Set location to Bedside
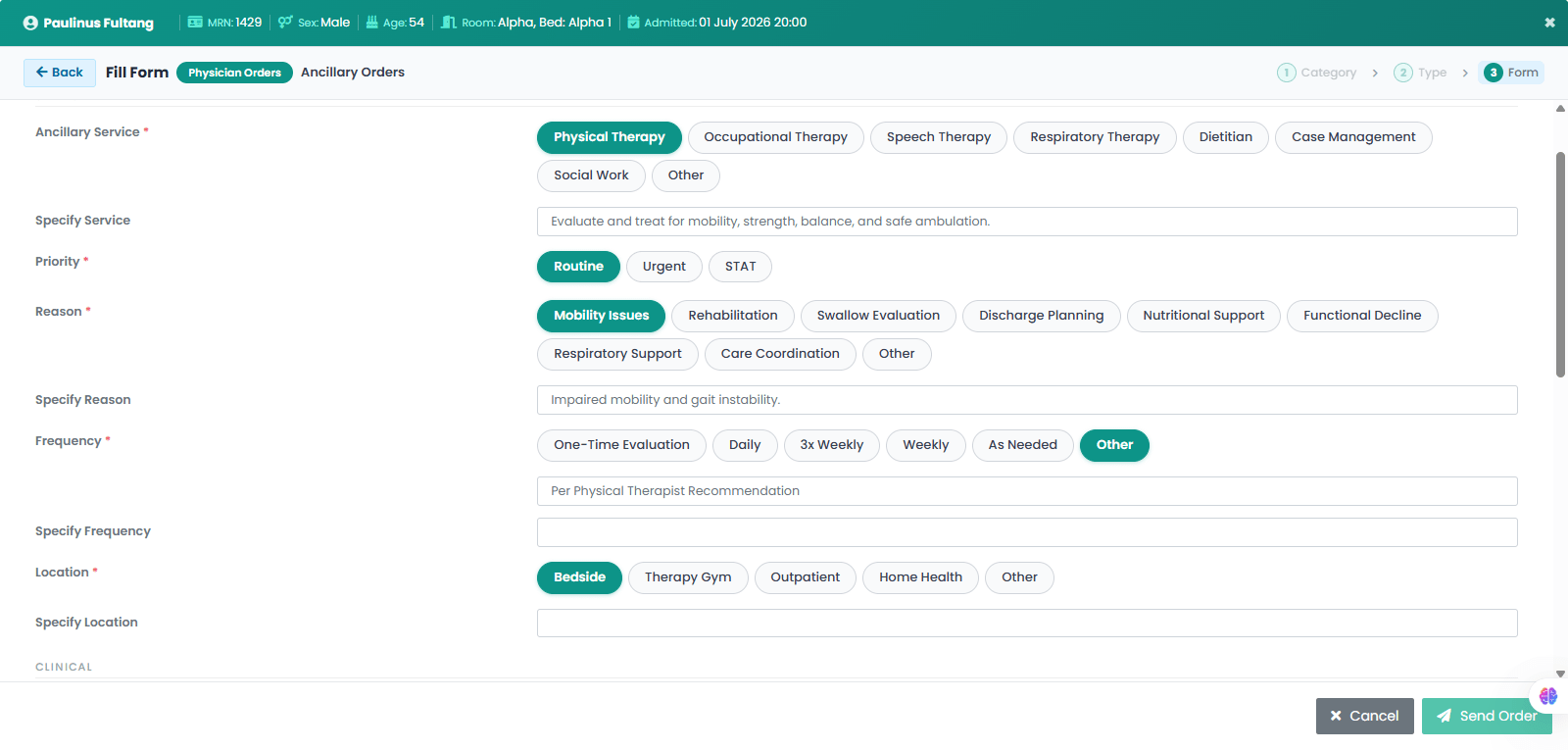1568x750 pixels. tap(579, 577)
